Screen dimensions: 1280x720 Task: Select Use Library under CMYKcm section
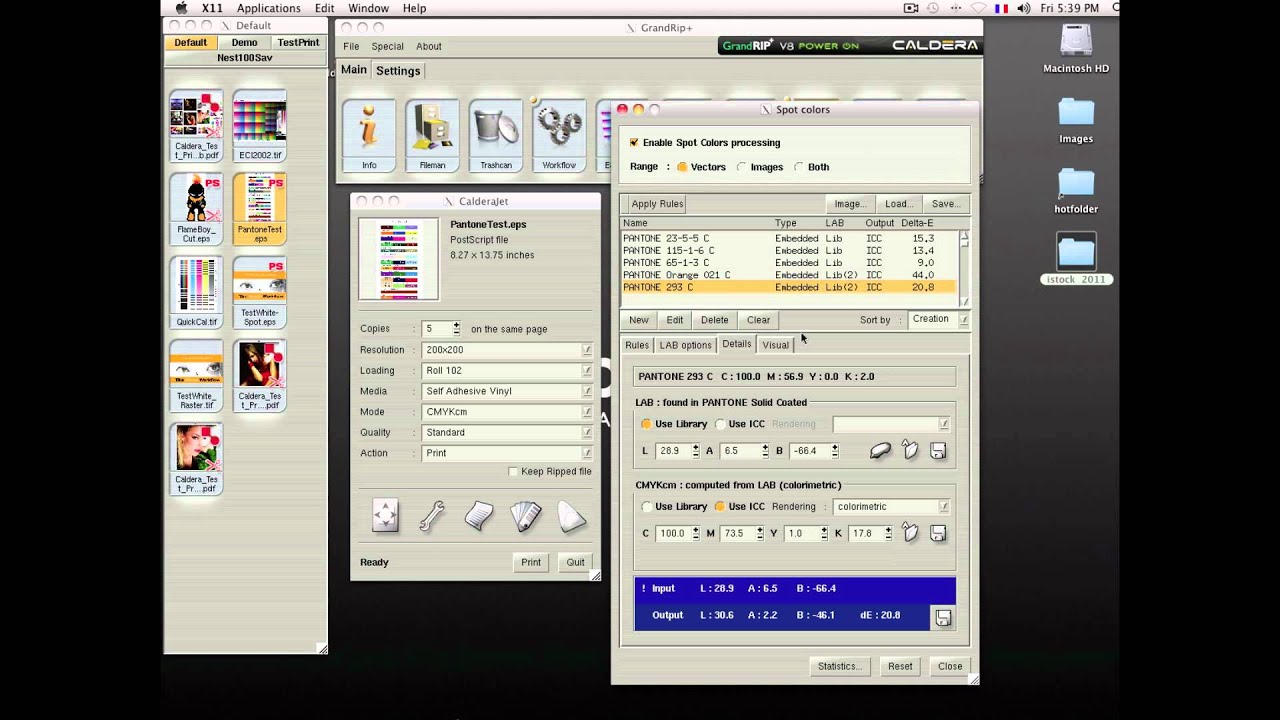pyautogui.click(x=646, y=507)
